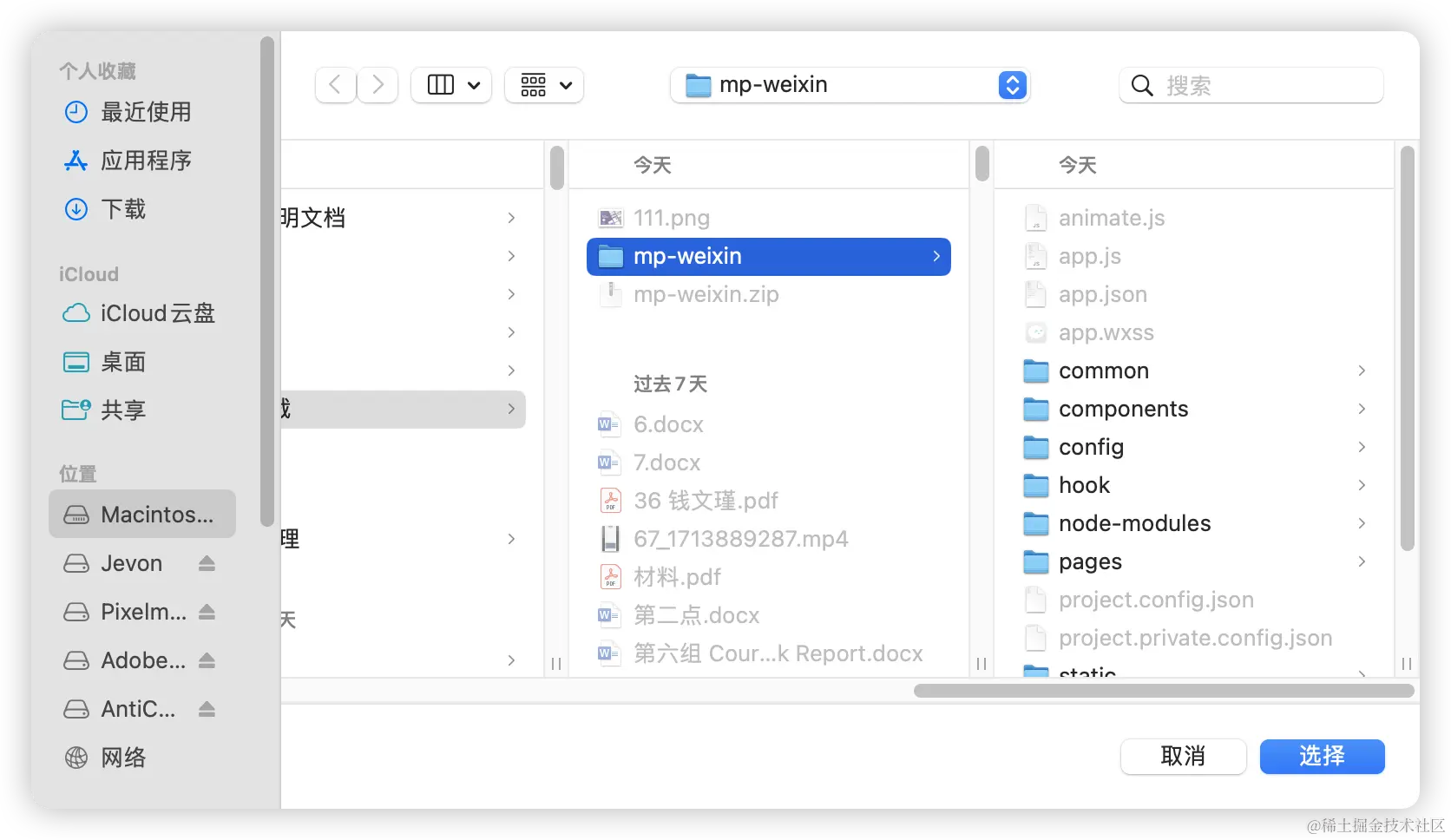Open the column view mode dropdown
The width and height of the screenshot is (1451, 840).
pyautogui.click(x=451, y=85)
